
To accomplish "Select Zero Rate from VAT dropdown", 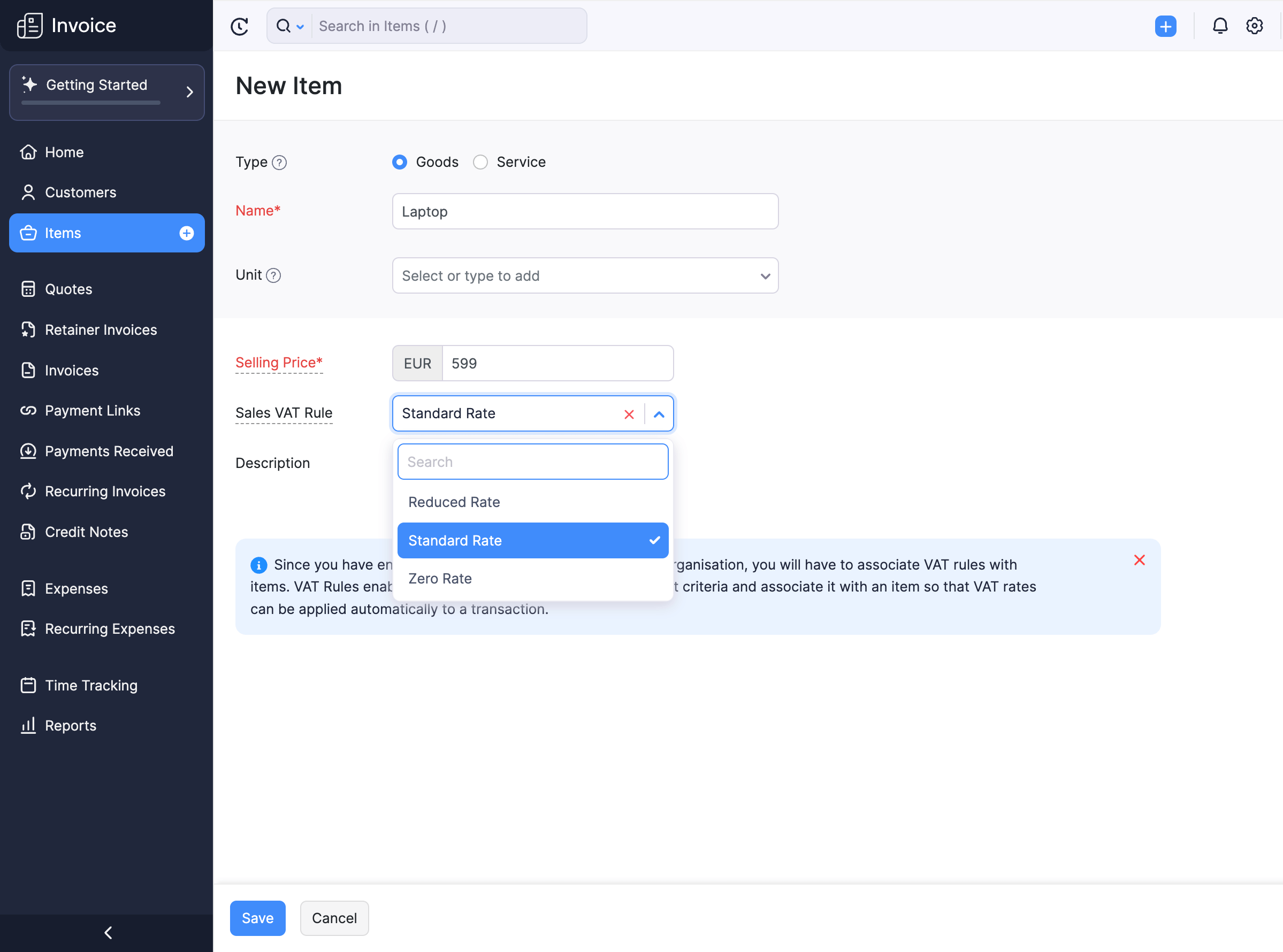I will [x=440, y=578].
